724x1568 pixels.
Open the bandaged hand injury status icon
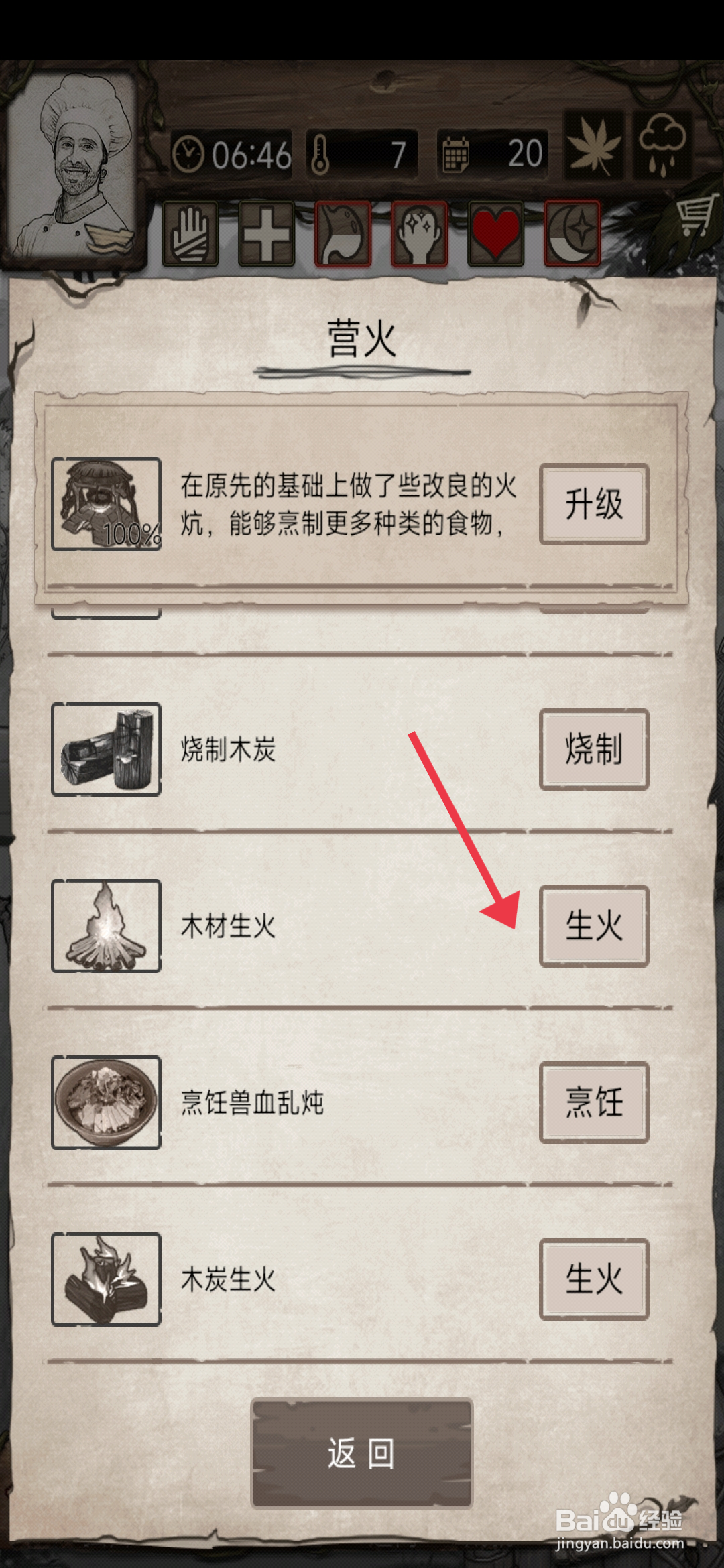(190, 234)
